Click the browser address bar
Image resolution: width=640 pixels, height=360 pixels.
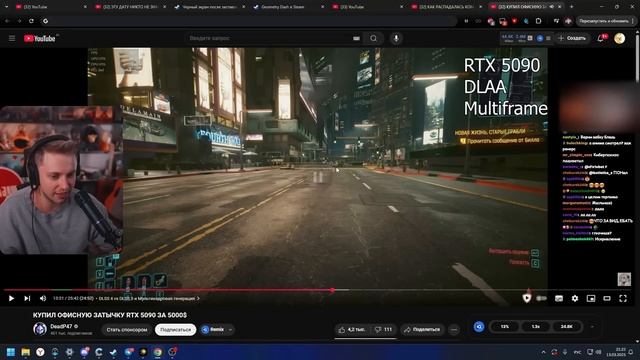(249, 21)
